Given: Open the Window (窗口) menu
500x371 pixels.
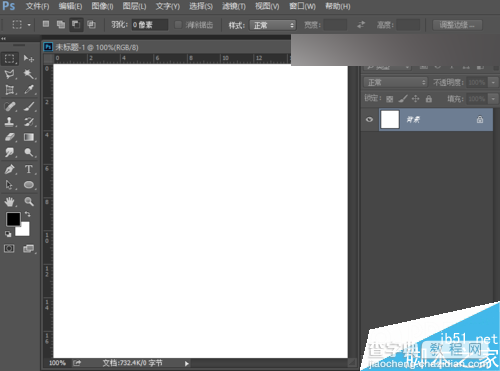Looking at the screenshot, I should 302,6.
